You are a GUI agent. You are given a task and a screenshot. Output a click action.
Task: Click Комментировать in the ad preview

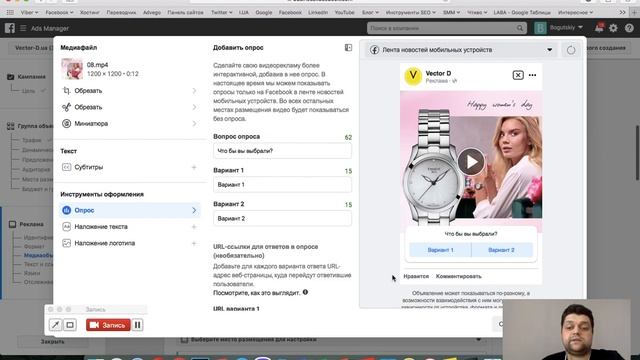pos(458,276)
